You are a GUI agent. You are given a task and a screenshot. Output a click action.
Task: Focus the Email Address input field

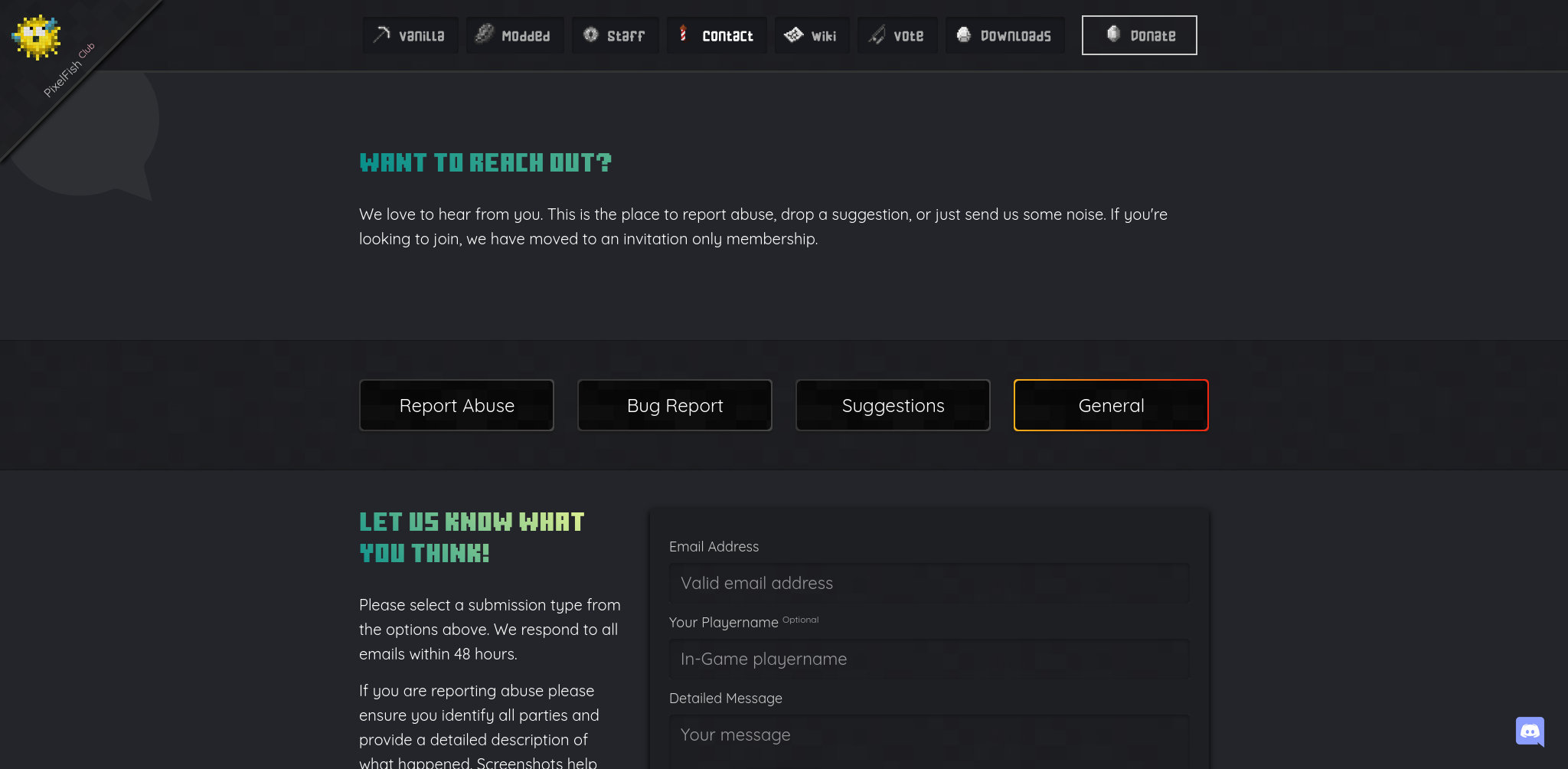pyautogui.click(x=929, y=583)
